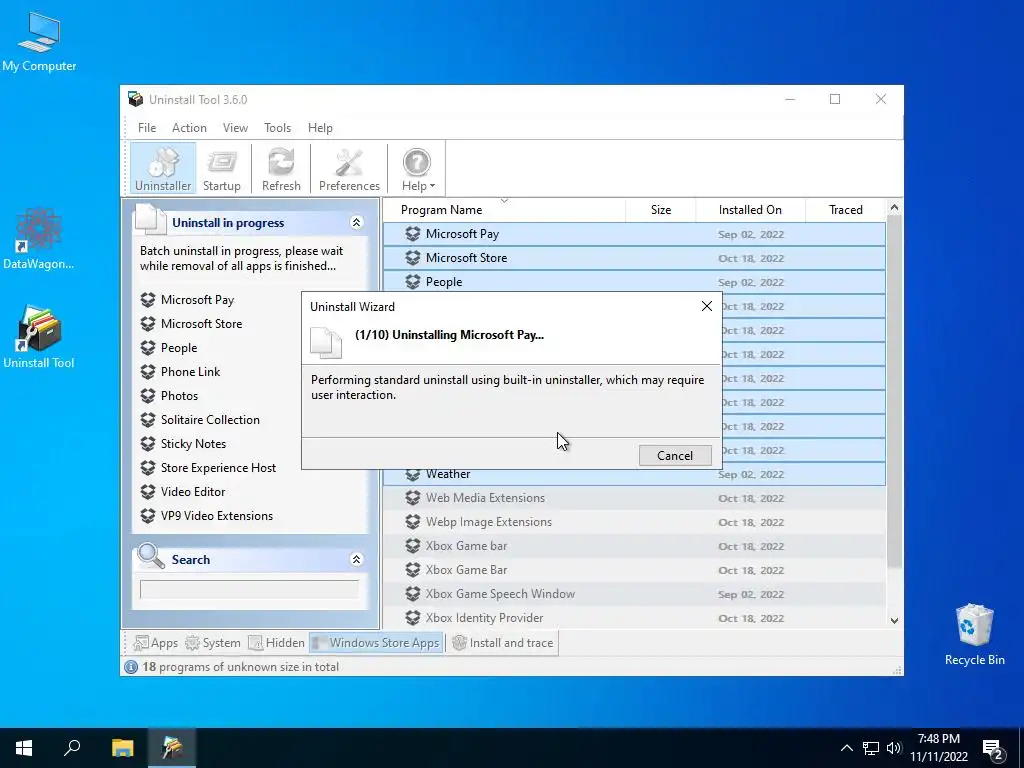Click the Web Media Extensions icon
Screen dimensions: 1024x768
click(x=413, y=498)
